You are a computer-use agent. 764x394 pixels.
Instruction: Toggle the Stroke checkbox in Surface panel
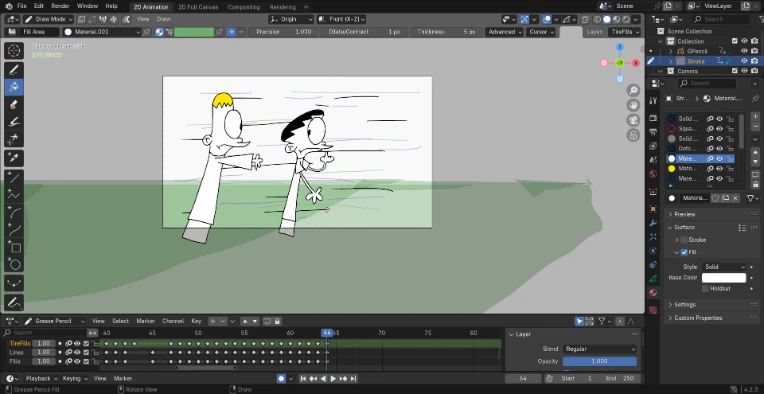coord(684,240)
